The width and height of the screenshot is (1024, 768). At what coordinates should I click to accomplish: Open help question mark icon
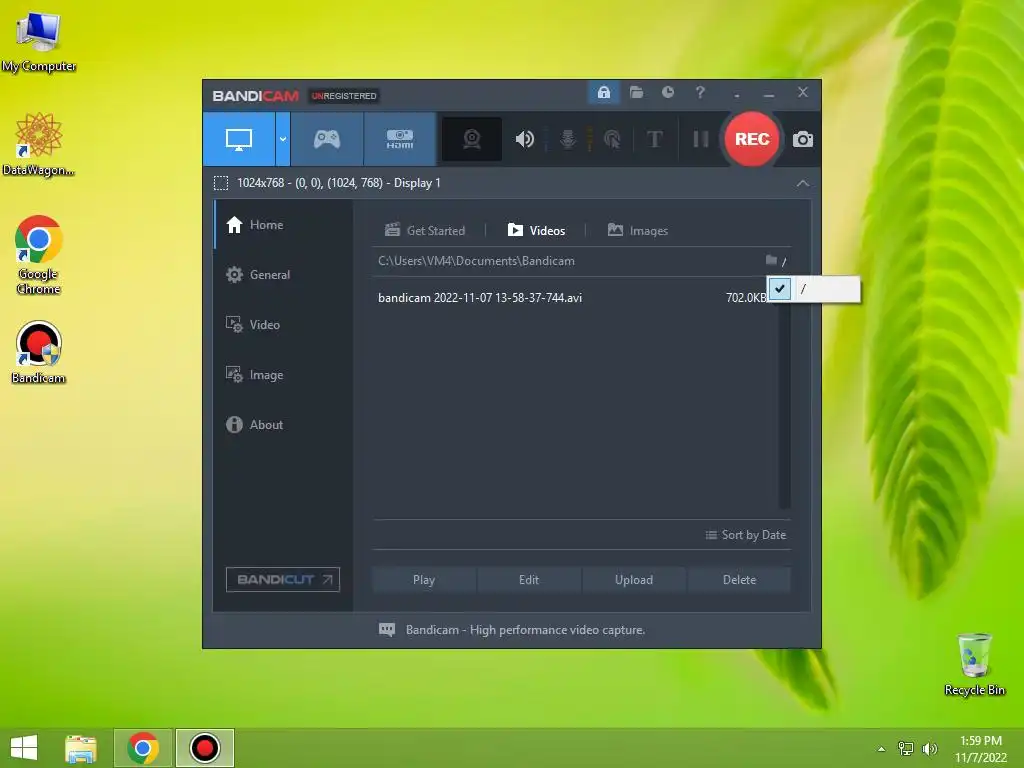pos(700,93)
